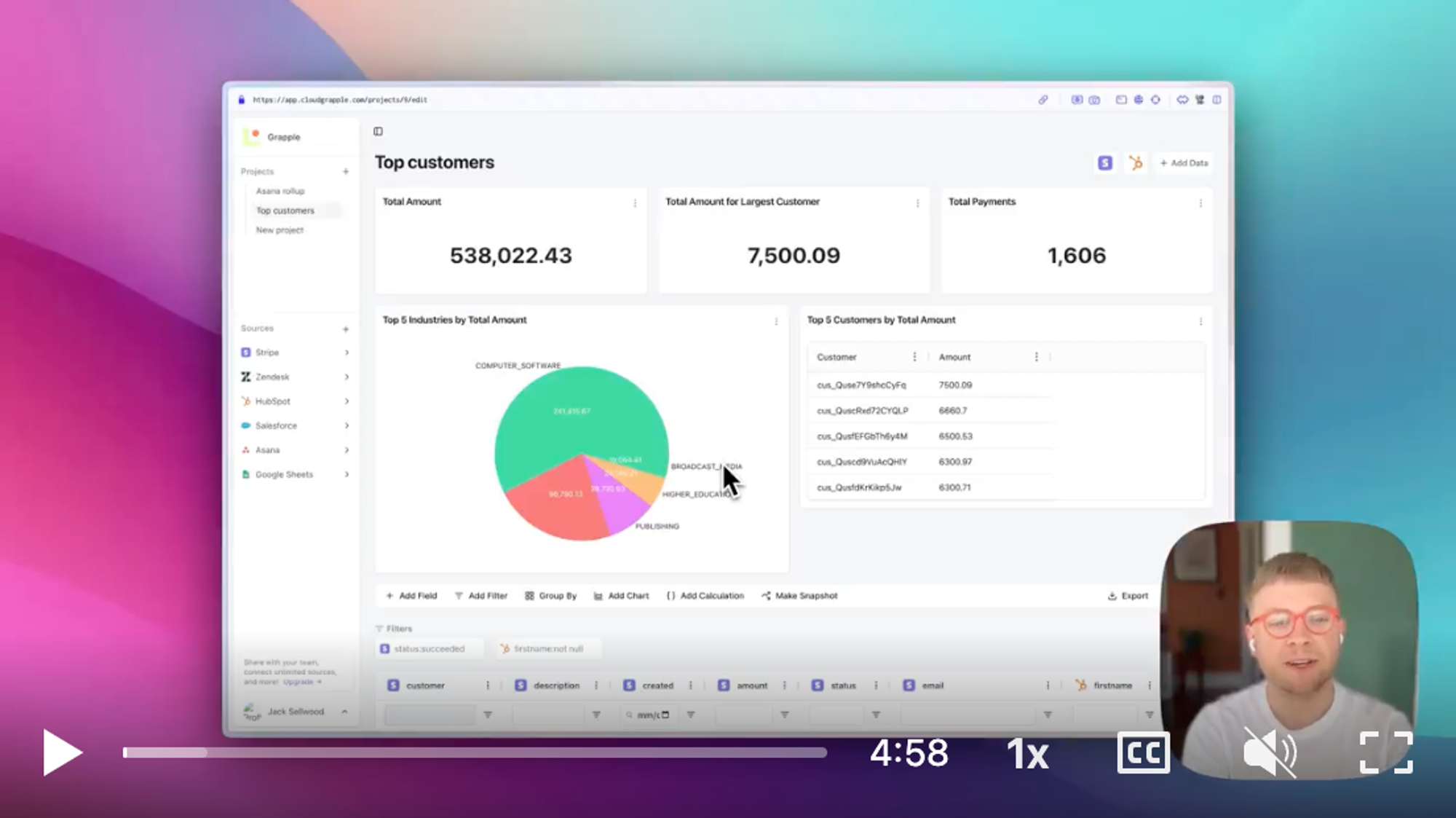Click the Stripe source icon beside Add Data

click(1104, 163)
